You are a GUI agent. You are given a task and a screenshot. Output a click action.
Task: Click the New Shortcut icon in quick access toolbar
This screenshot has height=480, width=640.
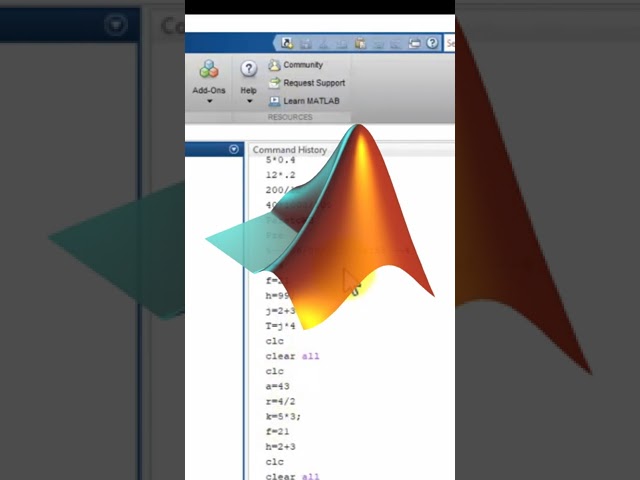[x=287, y=43]
